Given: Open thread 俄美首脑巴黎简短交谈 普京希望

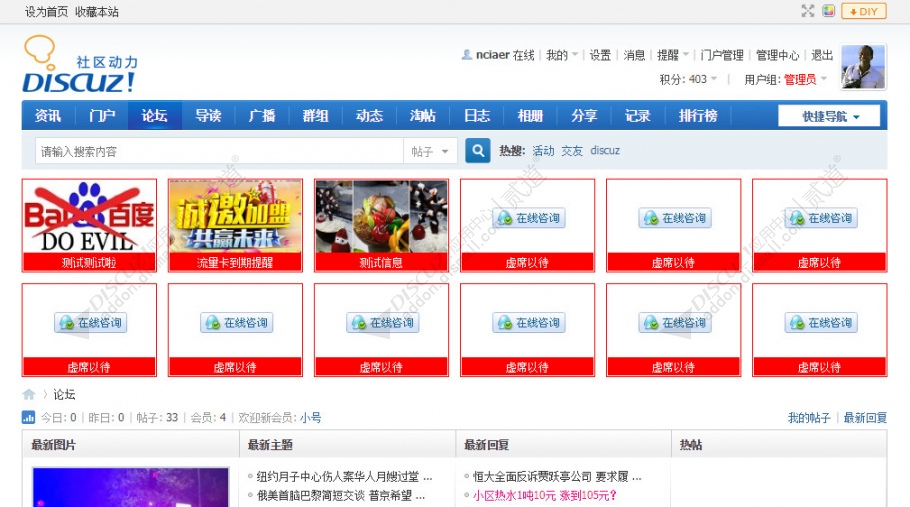Looking at the screenshot, I should [x=341, y=495].
